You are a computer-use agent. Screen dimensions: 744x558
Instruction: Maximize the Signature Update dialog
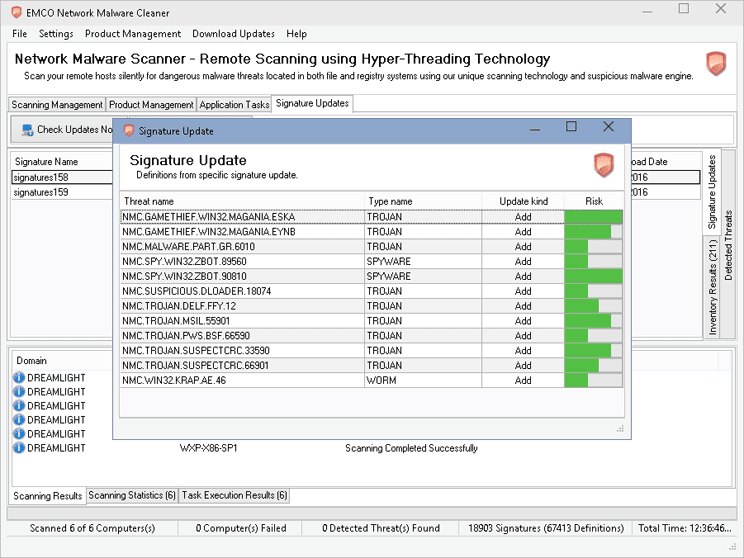[x=571, y=127]
